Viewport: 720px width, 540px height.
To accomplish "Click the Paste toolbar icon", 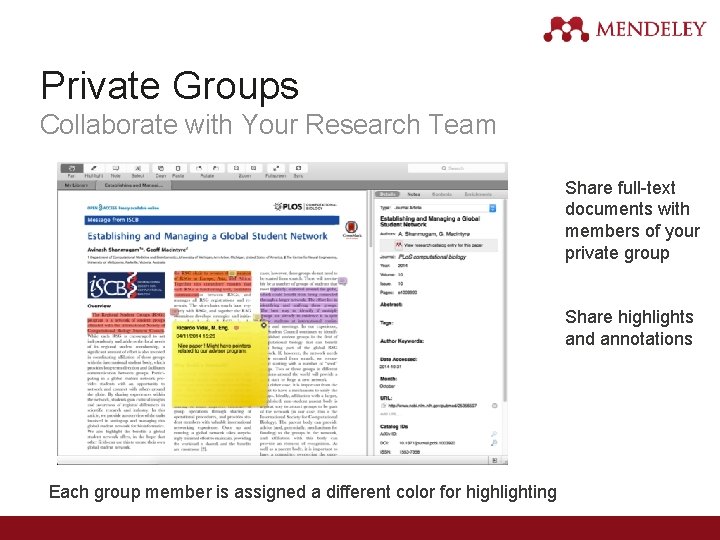I will point(178,169).
